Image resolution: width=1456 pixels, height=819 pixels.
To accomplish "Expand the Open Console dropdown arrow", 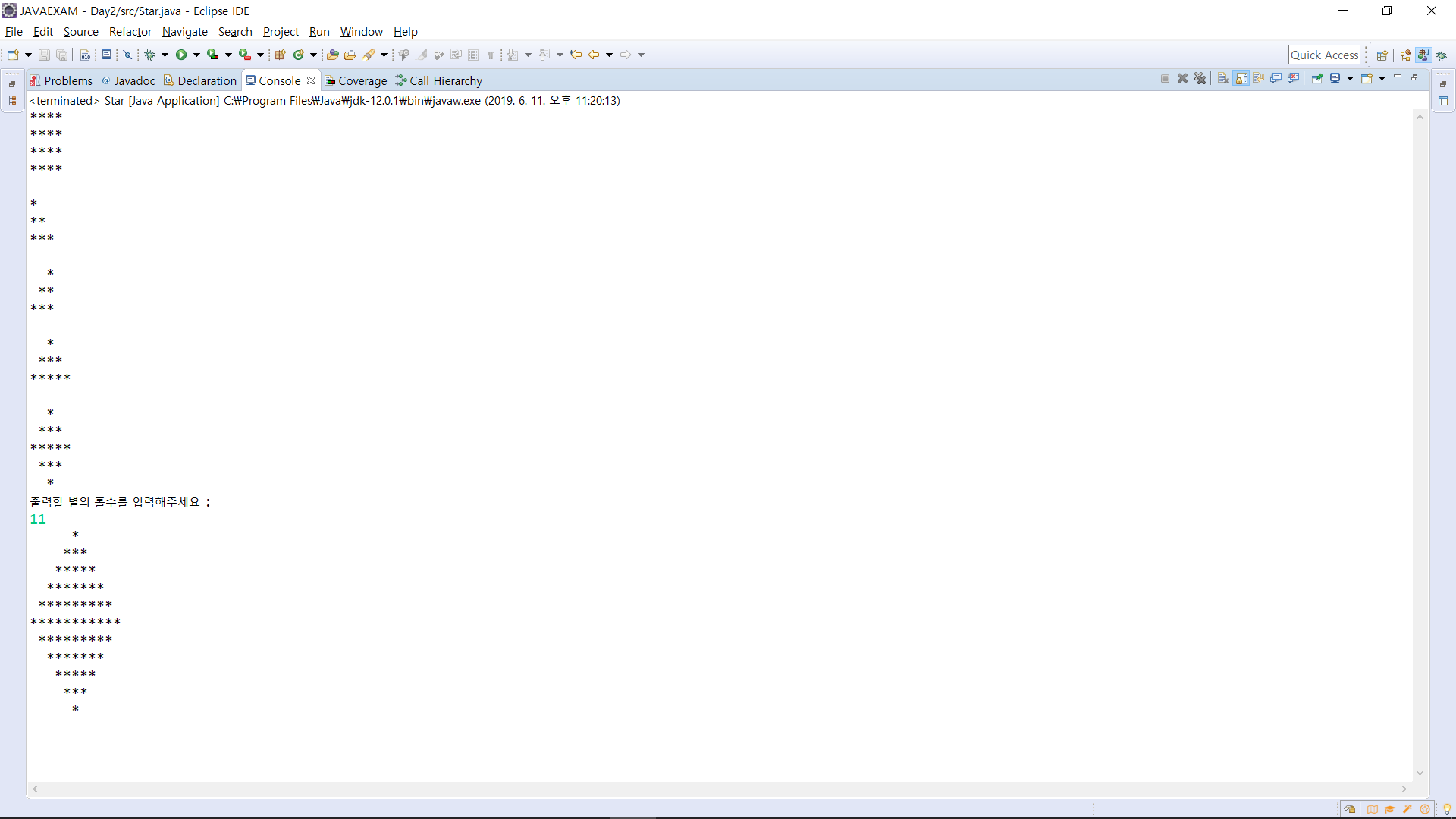I will pyautogui.click(x=1382, y=79).
